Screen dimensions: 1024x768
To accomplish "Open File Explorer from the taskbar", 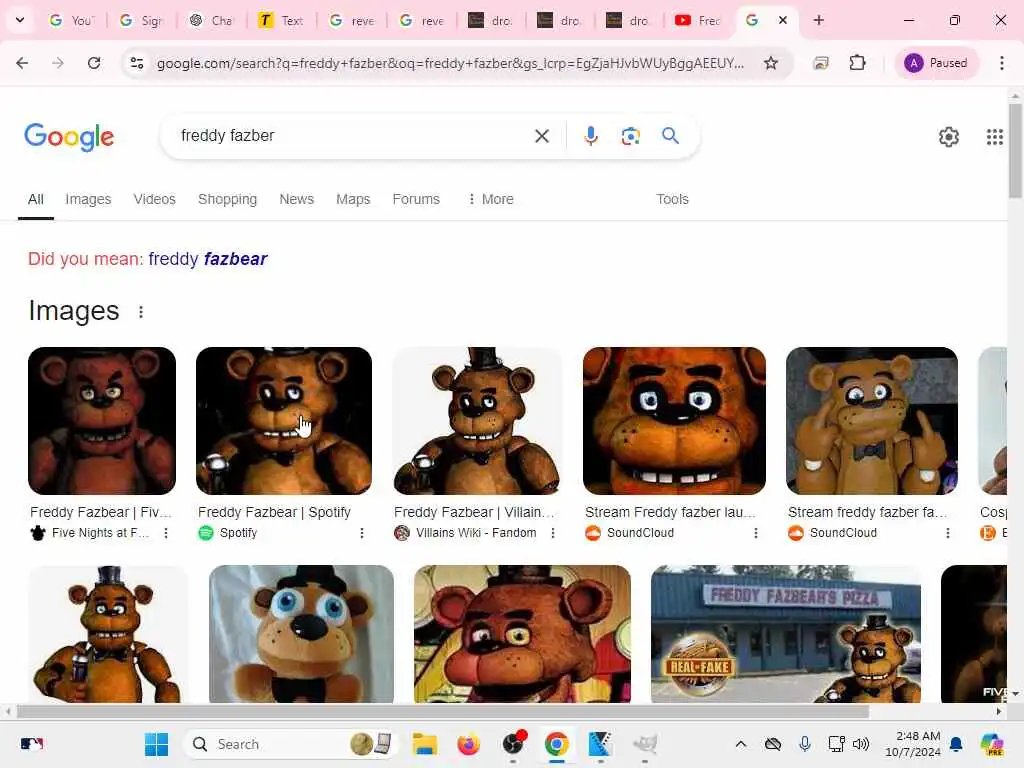I will (424, 744).
